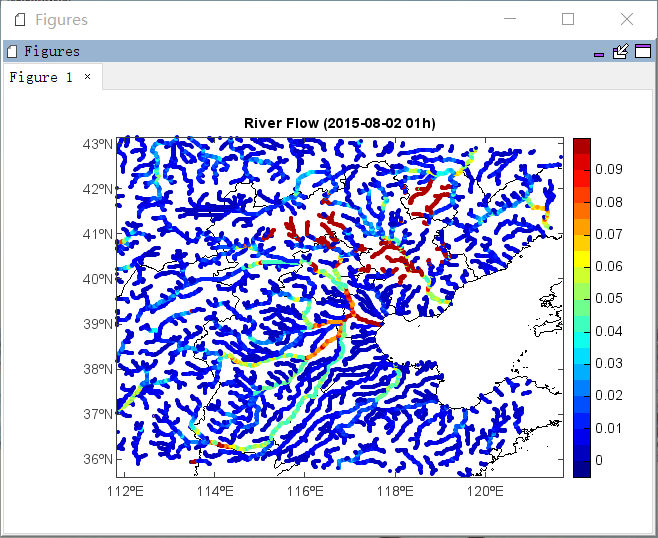Maximize the Figures docked panel

[643, 51]
